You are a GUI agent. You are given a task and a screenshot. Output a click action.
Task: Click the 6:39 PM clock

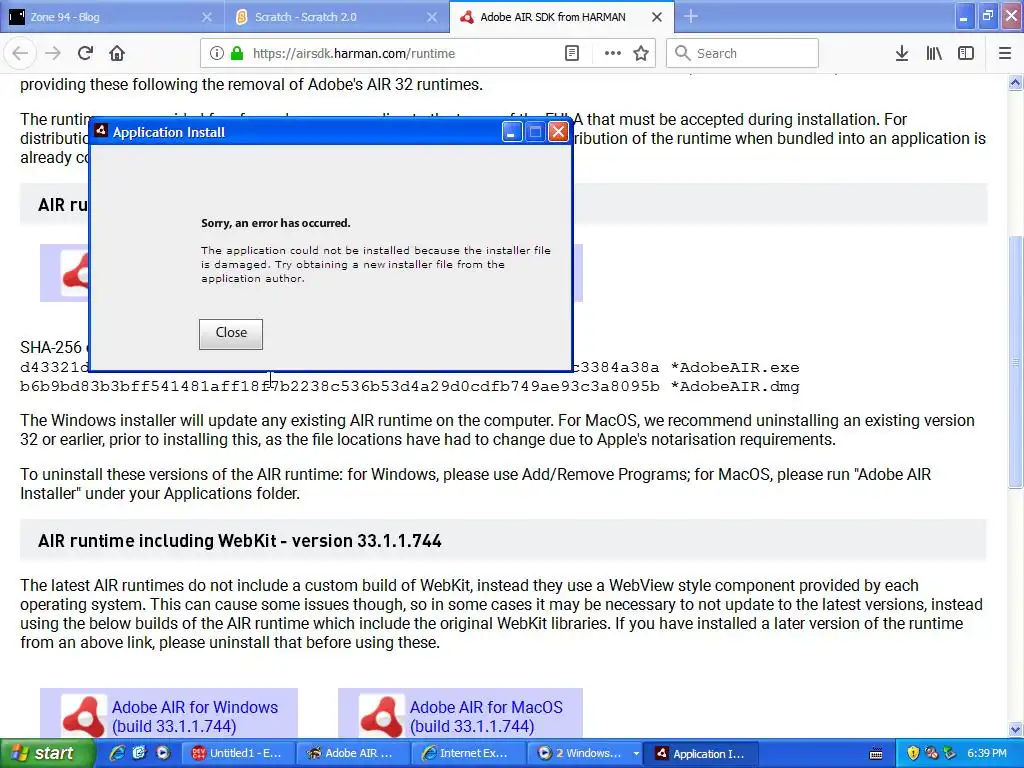(987, 753)
